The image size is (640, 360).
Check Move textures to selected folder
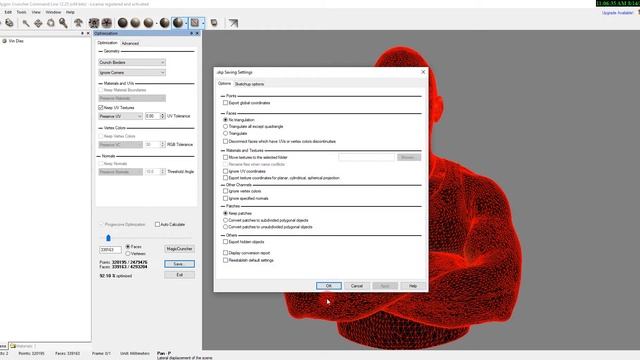coord(225,157)
